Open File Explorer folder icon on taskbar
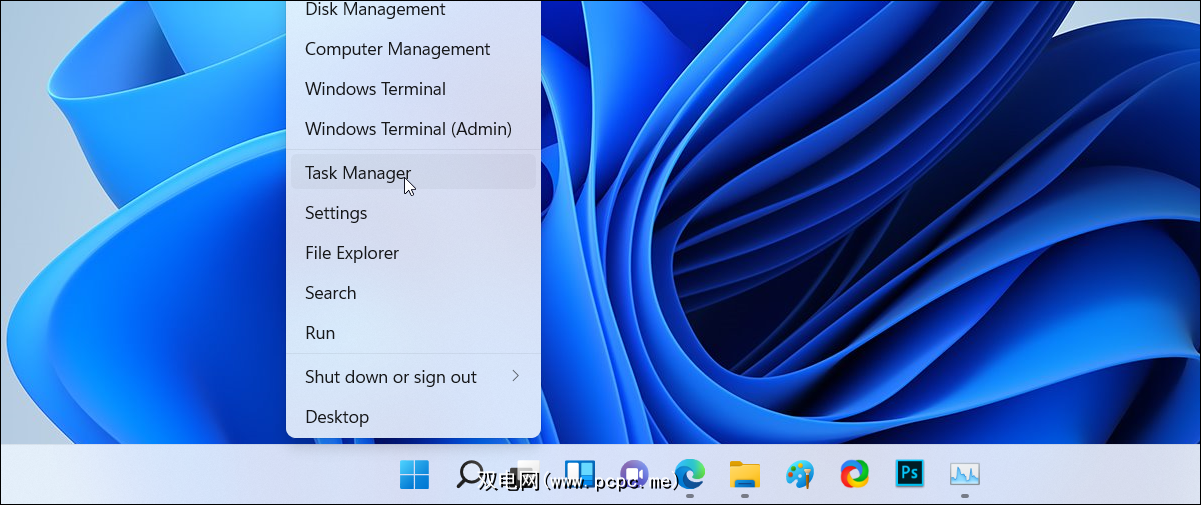The image size is (1201, 505). click(744, 474)
